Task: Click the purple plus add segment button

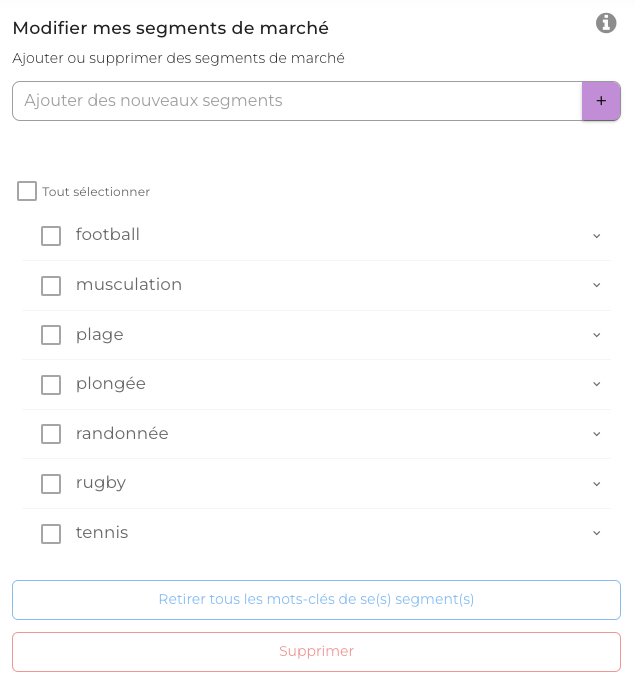Action: coord(601,101)
